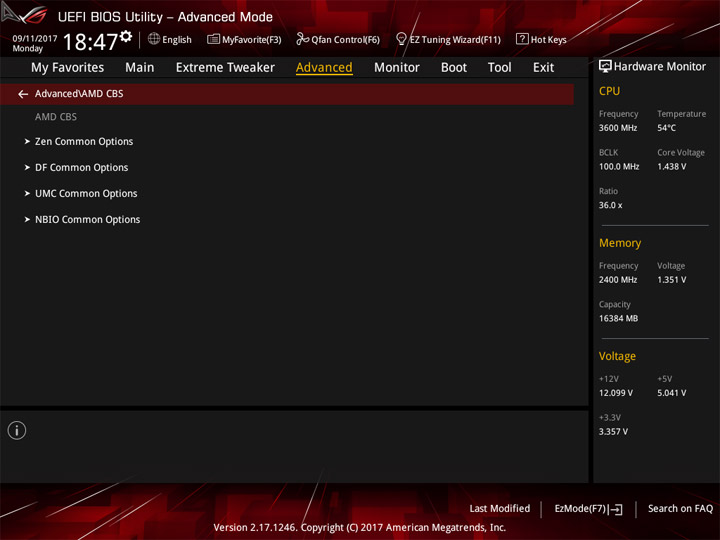Click the globe language icon
The height and width of the screenshot is (540, 720).
(x=154, y=39)
